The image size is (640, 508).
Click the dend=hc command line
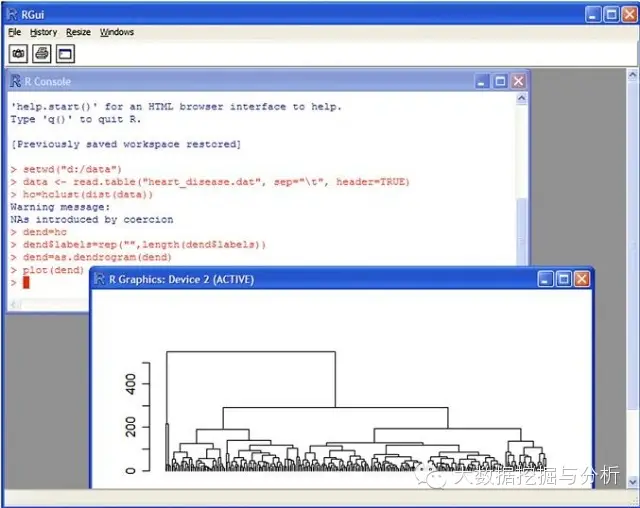pos(38,232)
